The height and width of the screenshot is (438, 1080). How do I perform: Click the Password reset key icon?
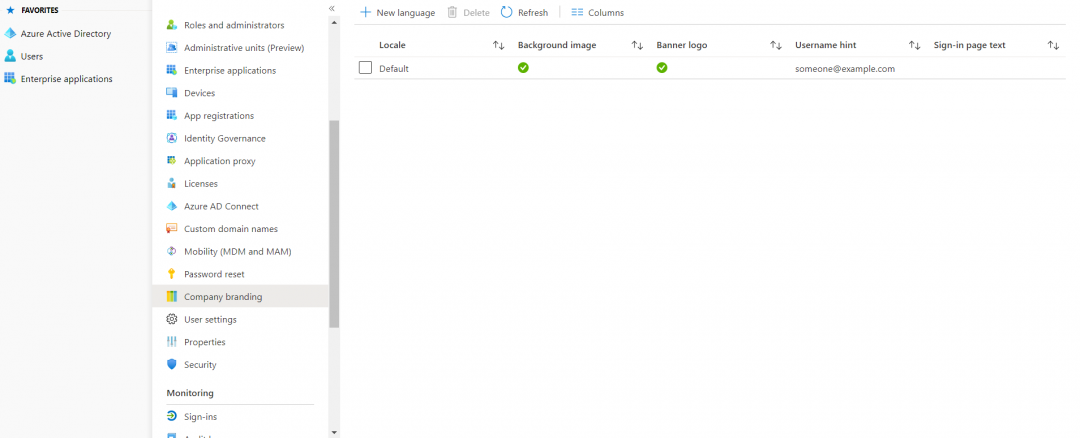172,274
